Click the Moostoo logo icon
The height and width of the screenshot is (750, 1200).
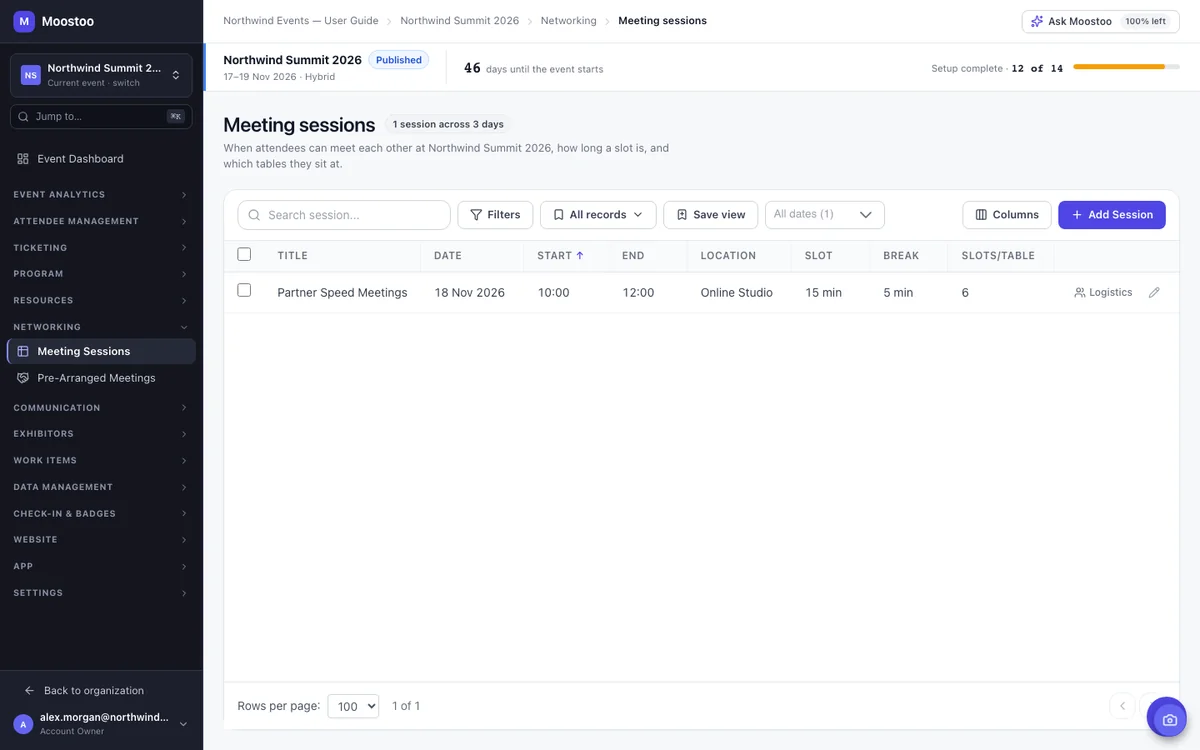tap(23, 21)
